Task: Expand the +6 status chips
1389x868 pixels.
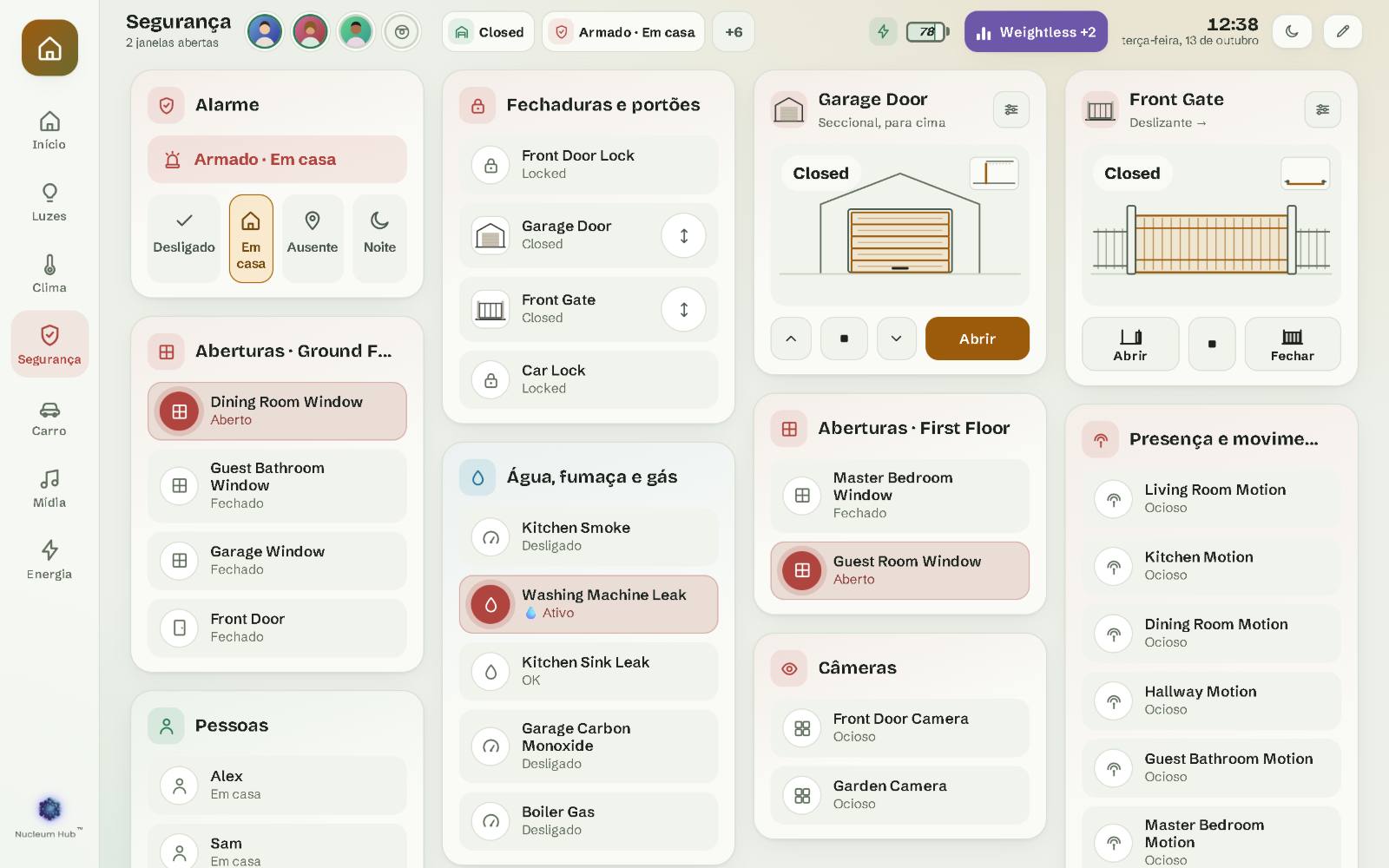Action: click(x=734, y=32)
